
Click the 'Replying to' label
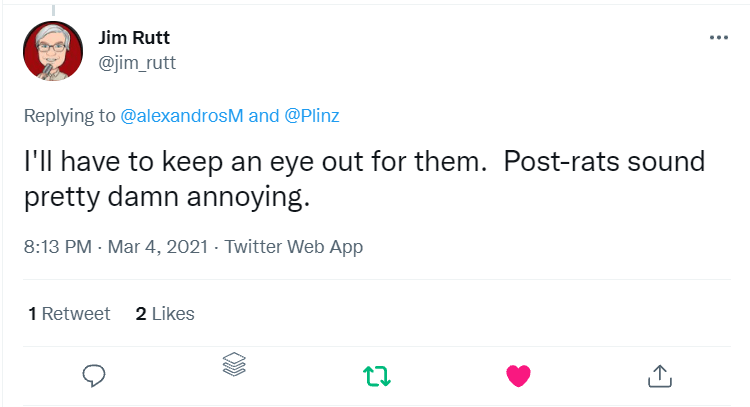70,115
